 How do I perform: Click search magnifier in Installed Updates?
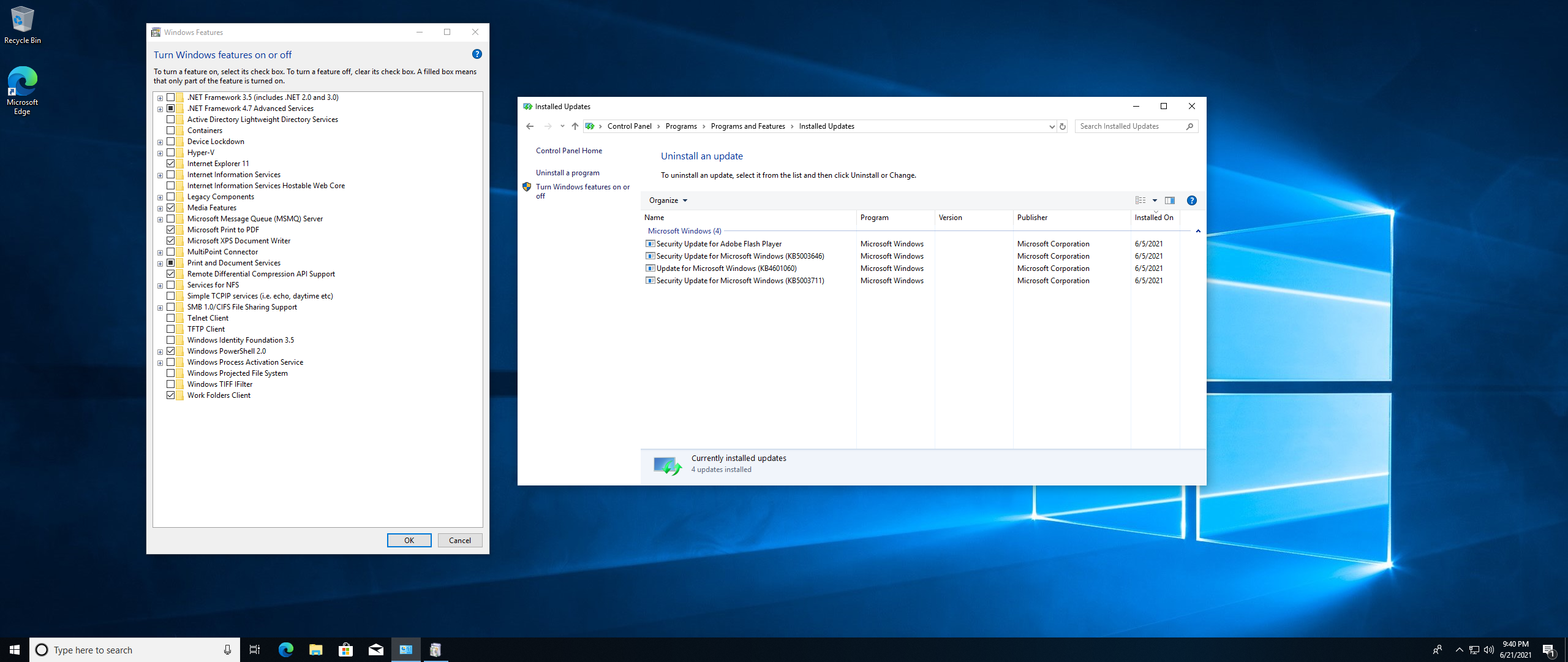click(x=1189, y=126)
